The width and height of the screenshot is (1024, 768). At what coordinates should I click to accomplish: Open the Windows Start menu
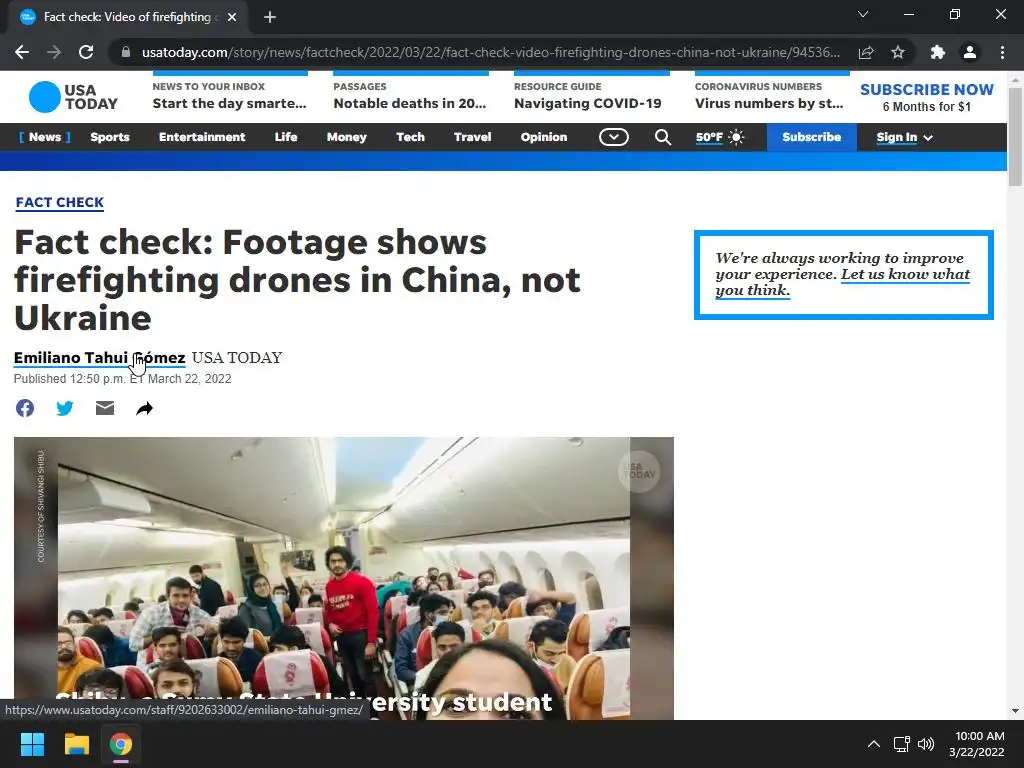point(32,744)
